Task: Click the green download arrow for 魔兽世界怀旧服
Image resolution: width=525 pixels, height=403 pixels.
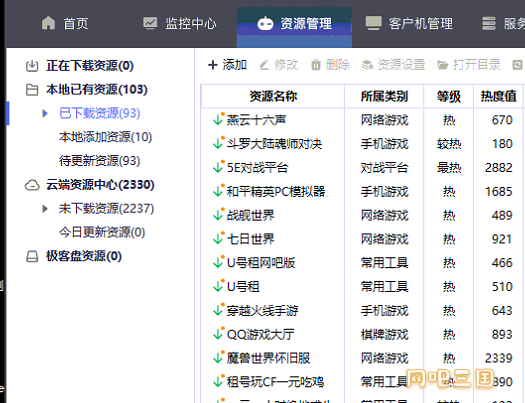Action: click(218, 358)
